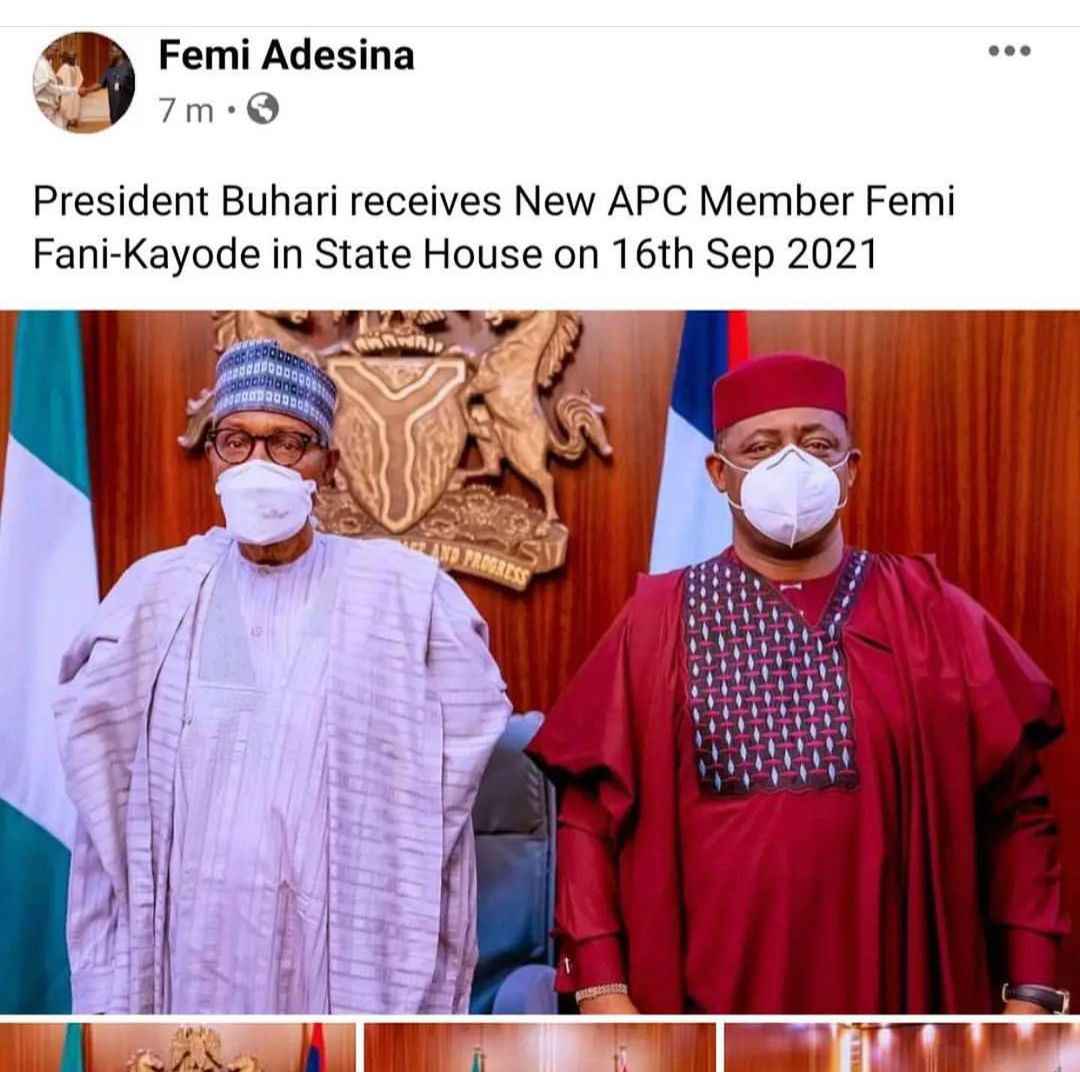1080x1072 pixels.
Task: Click the second caption line mentioning State House
Action: (x=455, y=254)
